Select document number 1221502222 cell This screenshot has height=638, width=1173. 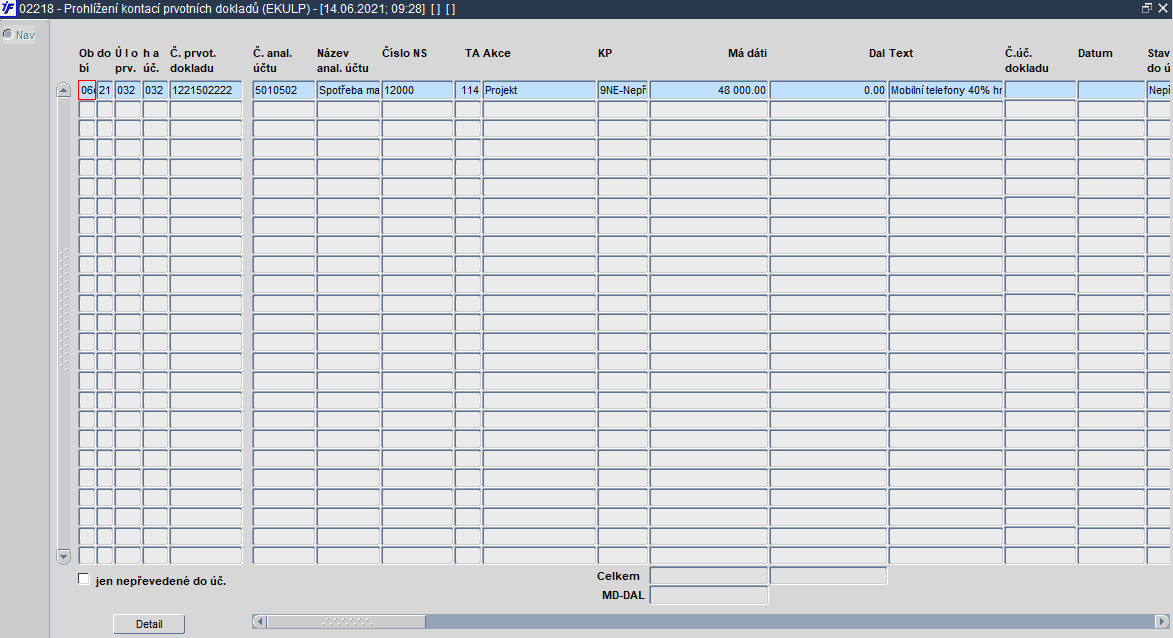(x=206, y=90)
